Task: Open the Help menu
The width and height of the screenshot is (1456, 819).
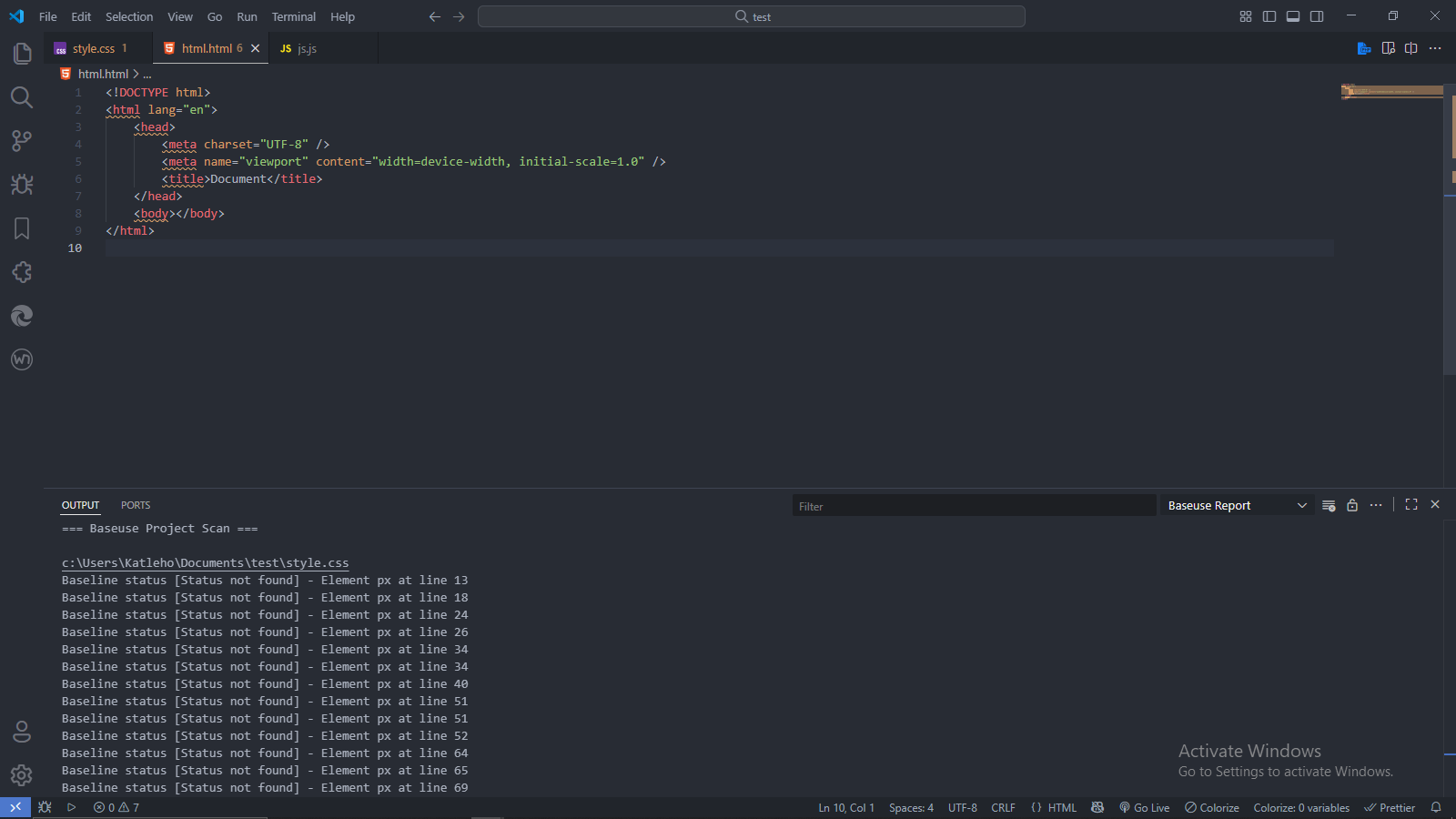Action: click(x=343, y=16)
